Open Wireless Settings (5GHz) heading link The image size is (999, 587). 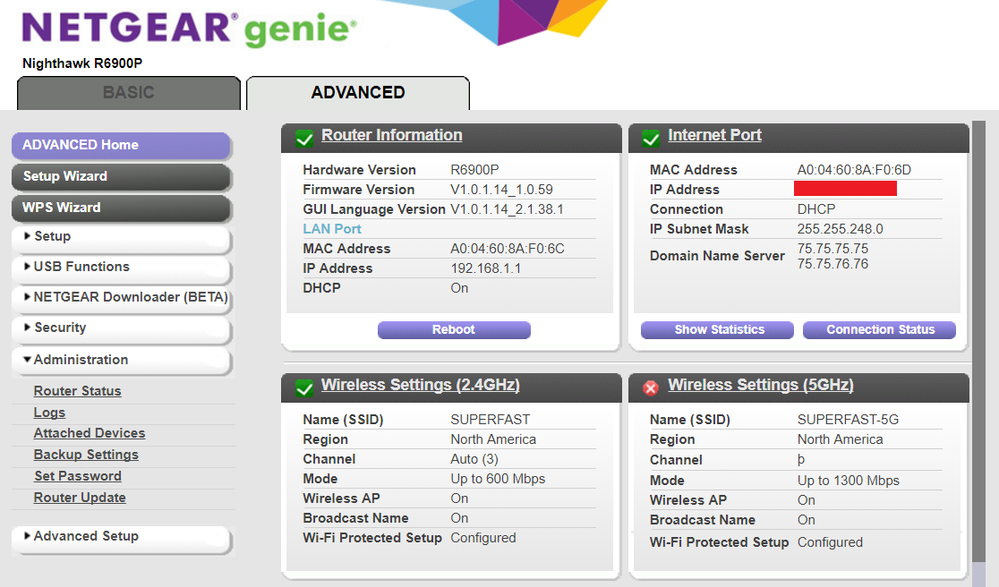tap(761, 385)
